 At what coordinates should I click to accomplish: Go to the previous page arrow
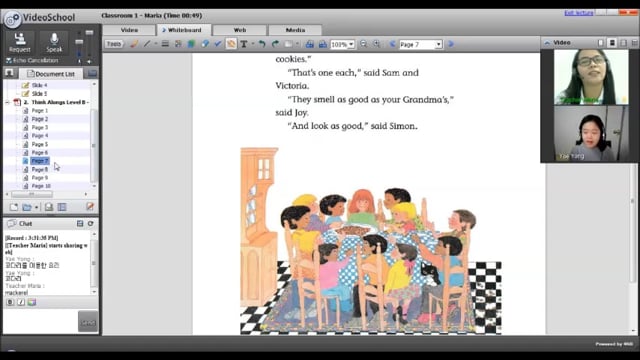(x=392, y=44)
